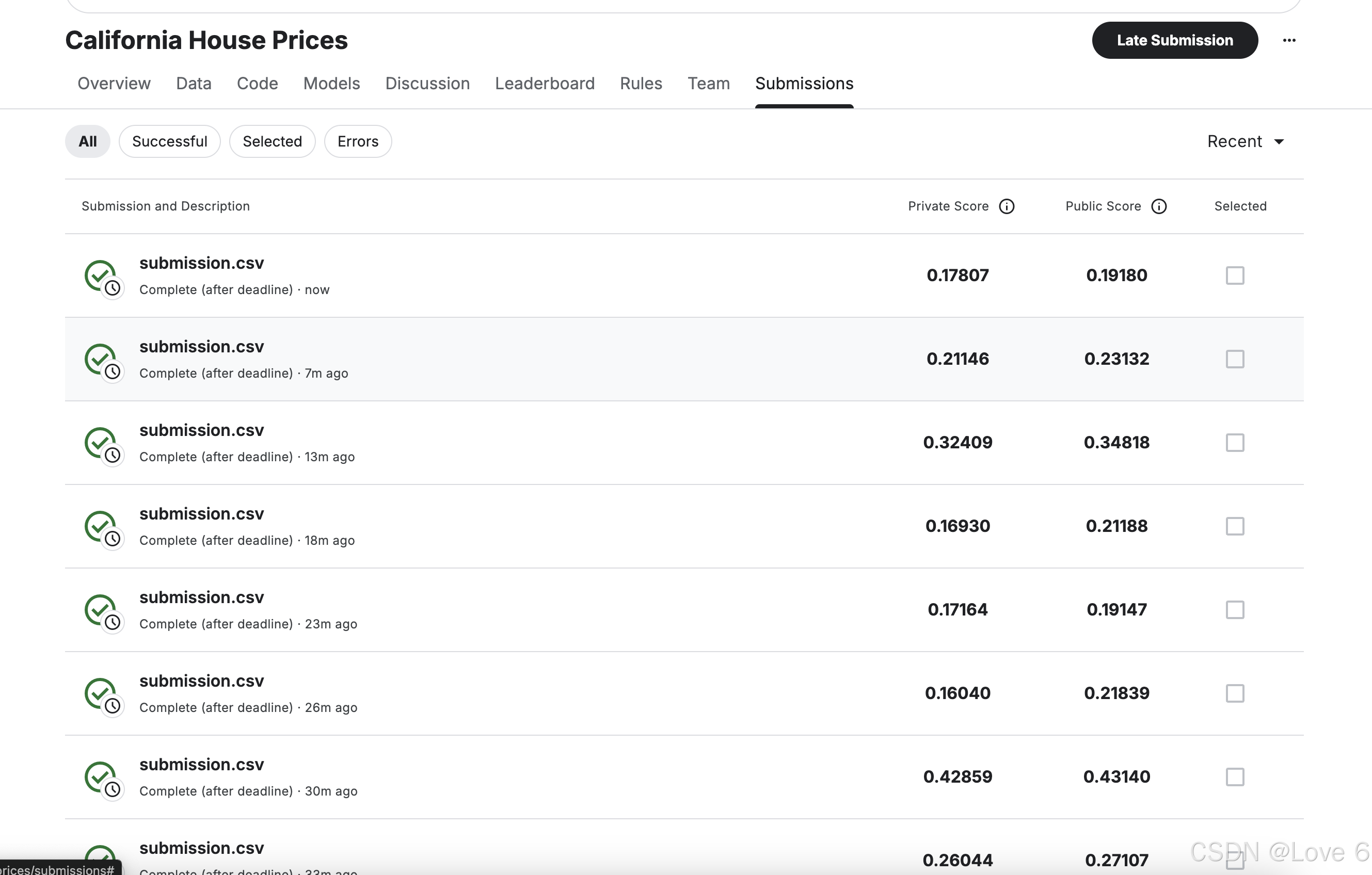Filter by Successful submissions
This screenshot has height=875, width=1372.
(x=170, y=141)
